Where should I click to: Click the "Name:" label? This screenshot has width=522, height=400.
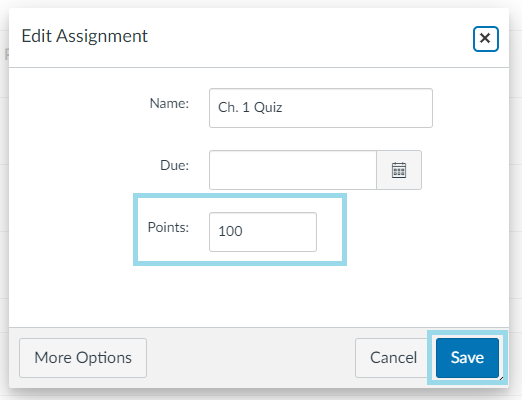[169, 103]
